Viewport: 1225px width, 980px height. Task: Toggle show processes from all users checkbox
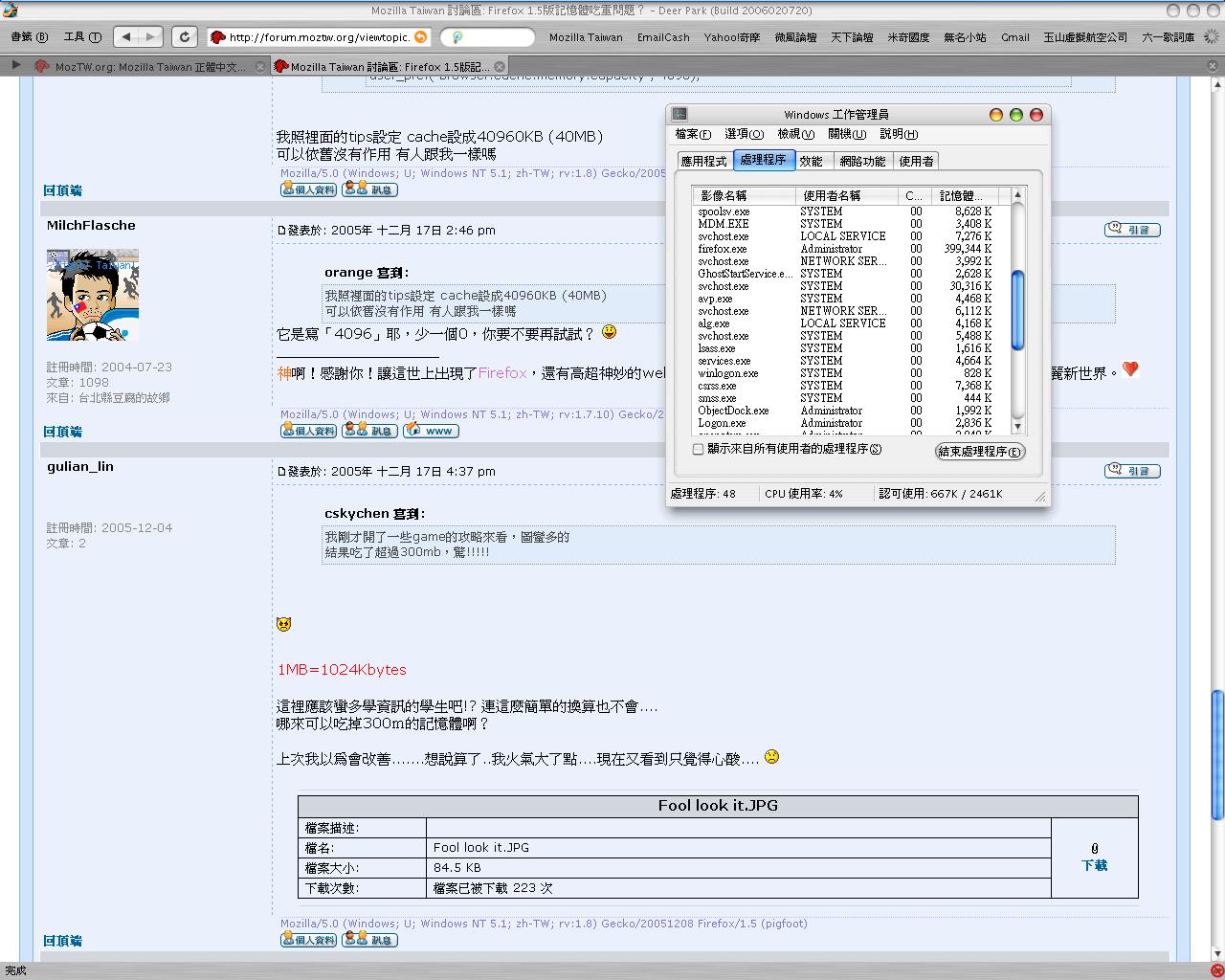pos(698,449)
